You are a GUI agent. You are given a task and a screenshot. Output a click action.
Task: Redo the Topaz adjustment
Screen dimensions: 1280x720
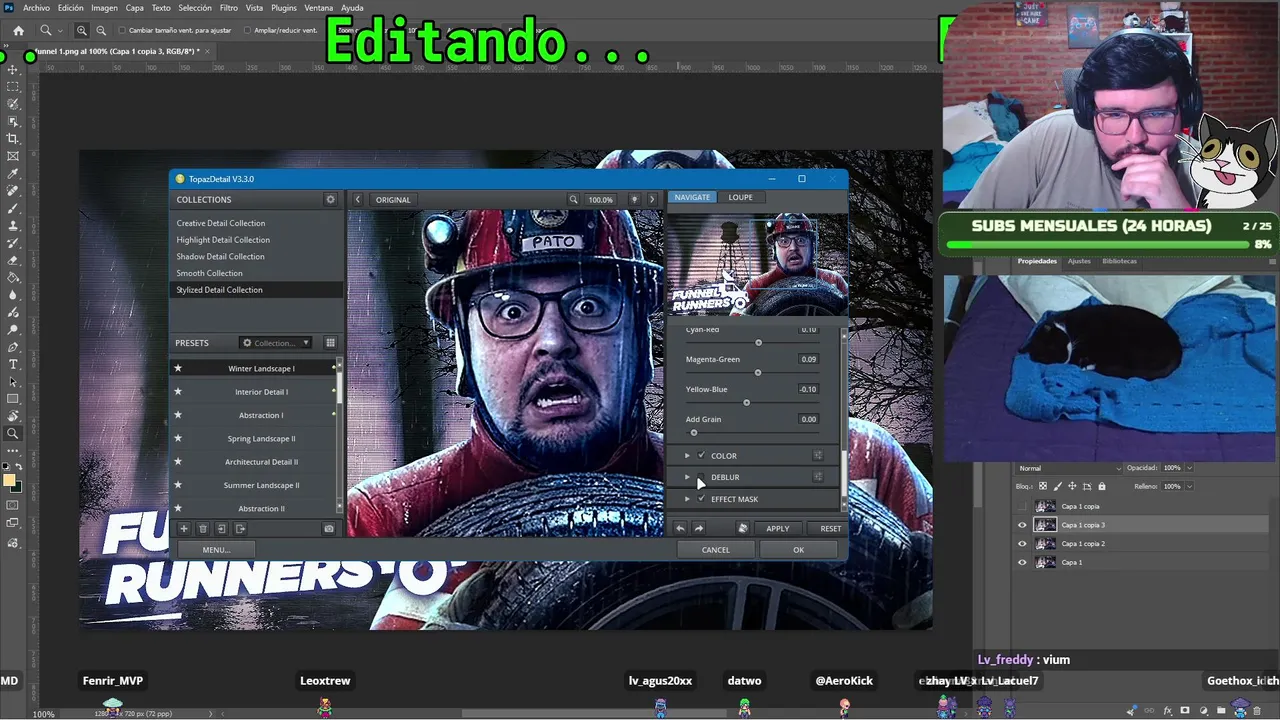click(699, 528)
